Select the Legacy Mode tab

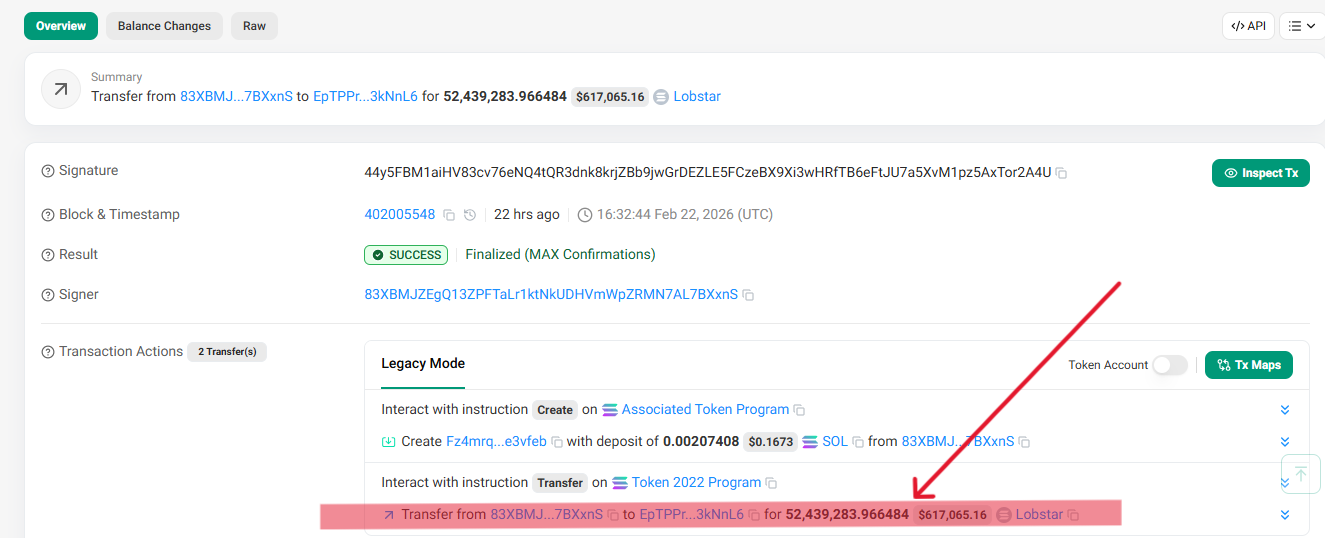[423, 363]
